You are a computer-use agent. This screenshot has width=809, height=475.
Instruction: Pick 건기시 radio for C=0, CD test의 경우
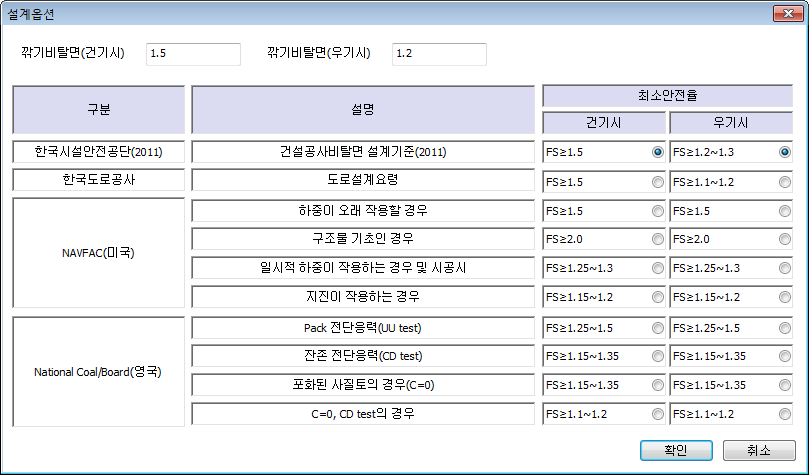[x=657, y=414]
